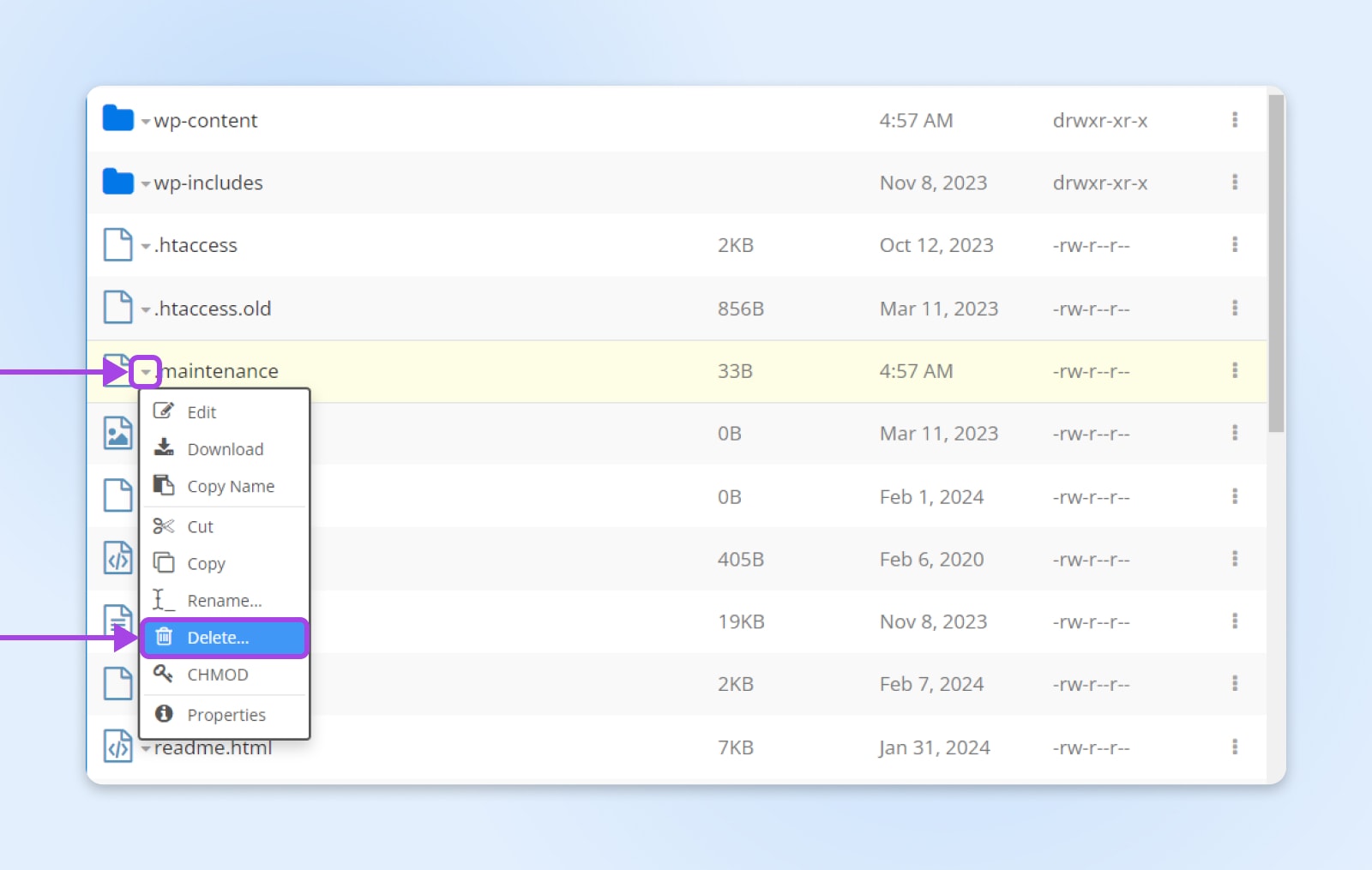
Task: Select the Cut scissors icon
Action: (x=163, y=525)
